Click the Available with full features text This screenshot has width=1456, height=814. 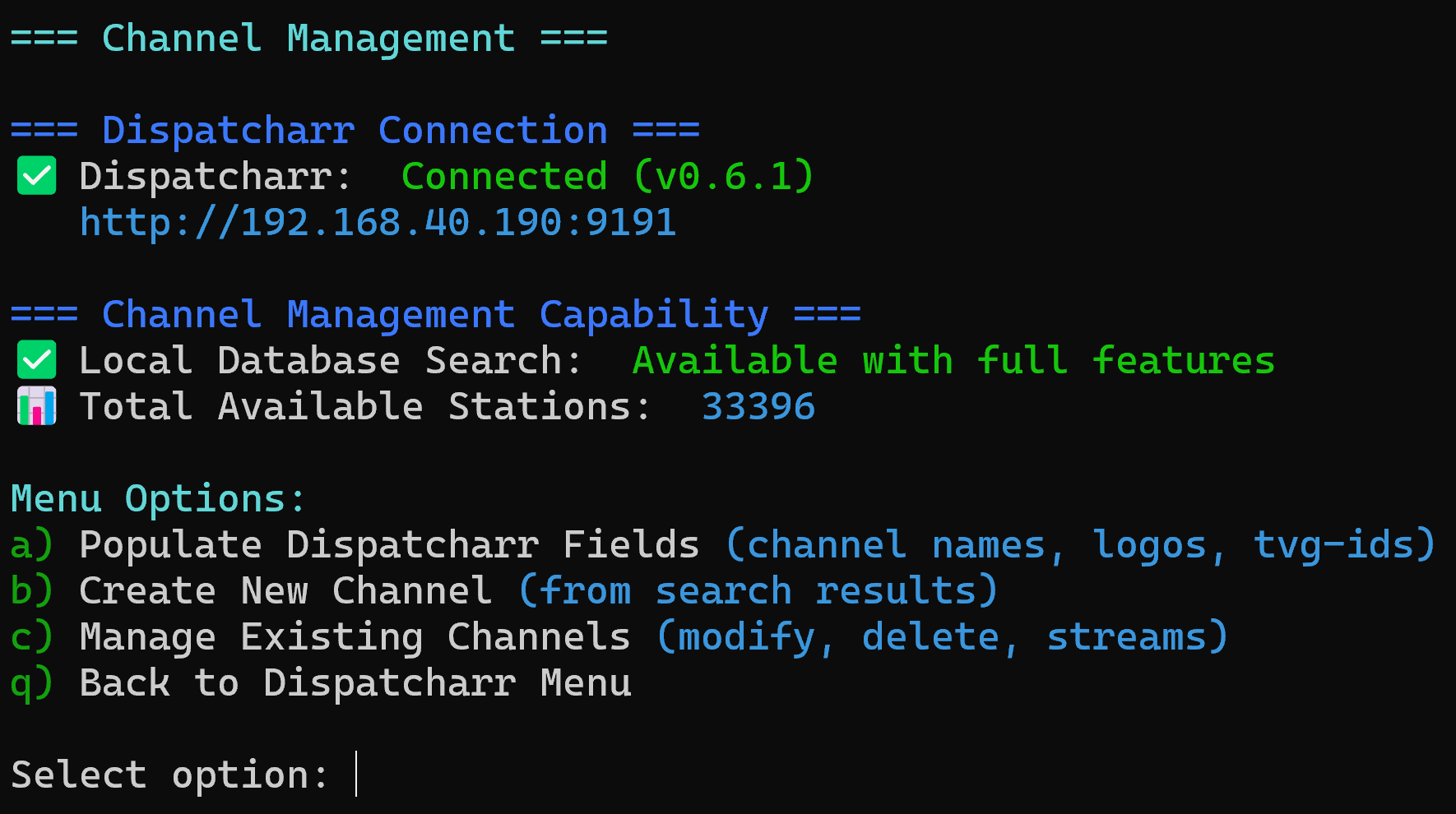(x=953, y=361)
